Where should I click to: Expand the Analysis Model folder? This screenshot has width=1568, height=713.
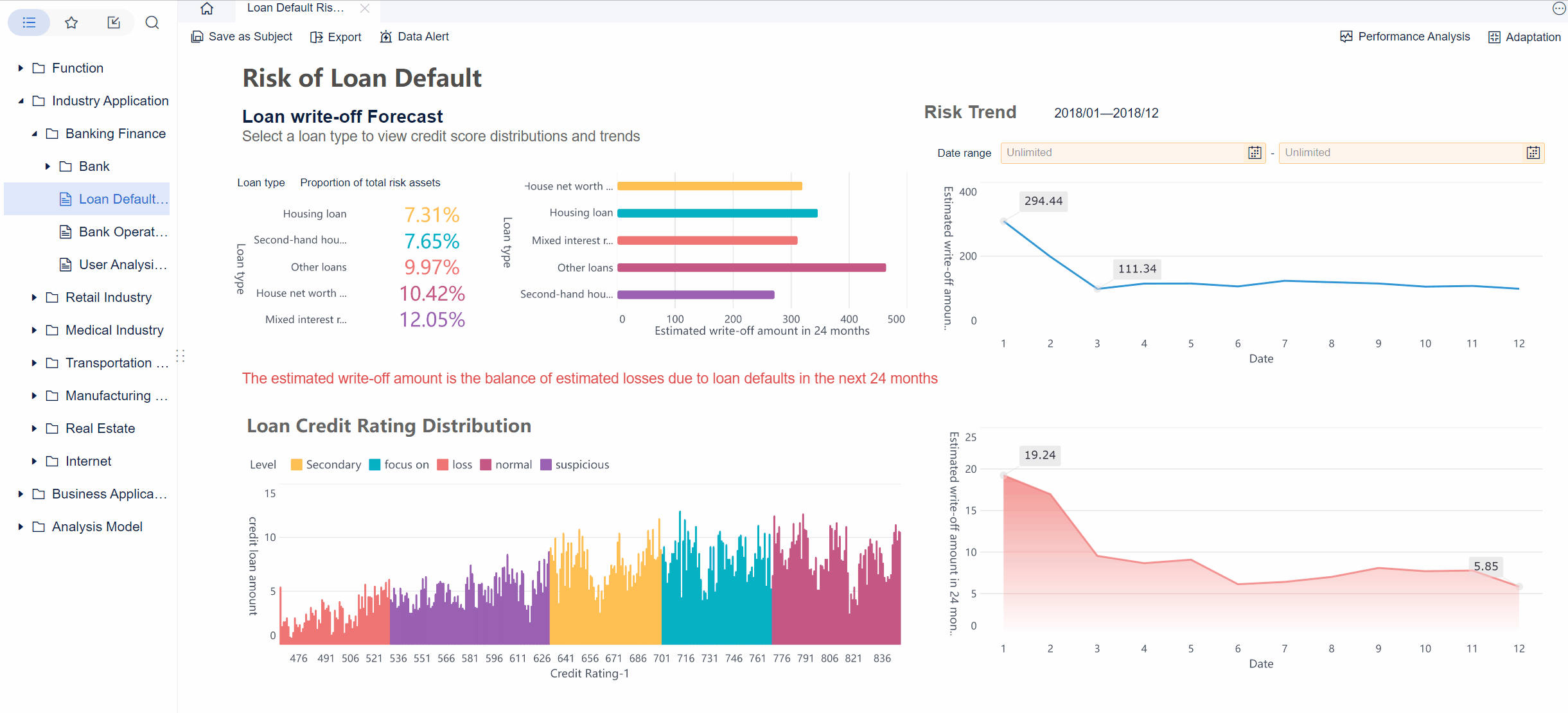[21, 527]
